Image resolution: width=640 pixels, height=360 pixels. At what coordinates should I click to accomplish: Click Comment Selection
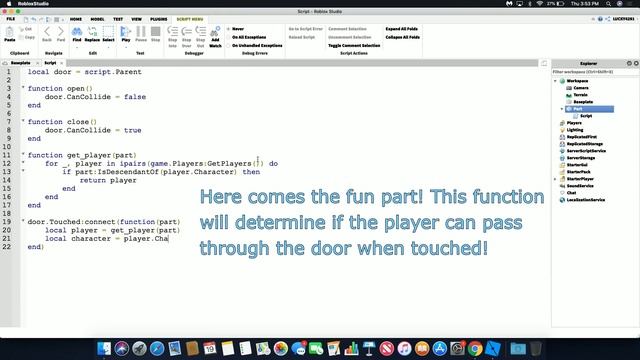pyautogui.click(x=347, y=29)
